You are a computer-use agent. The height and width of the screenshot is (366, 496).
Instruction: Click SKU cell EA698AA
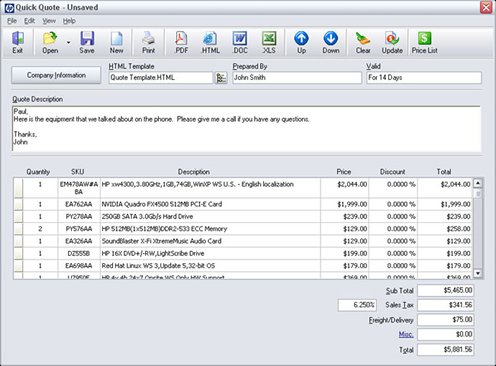coord(79,266)
